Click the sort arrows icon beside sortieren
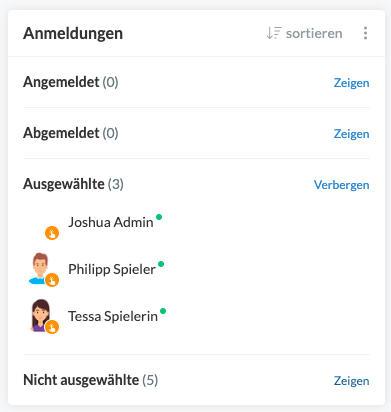 tap(274, 33)
